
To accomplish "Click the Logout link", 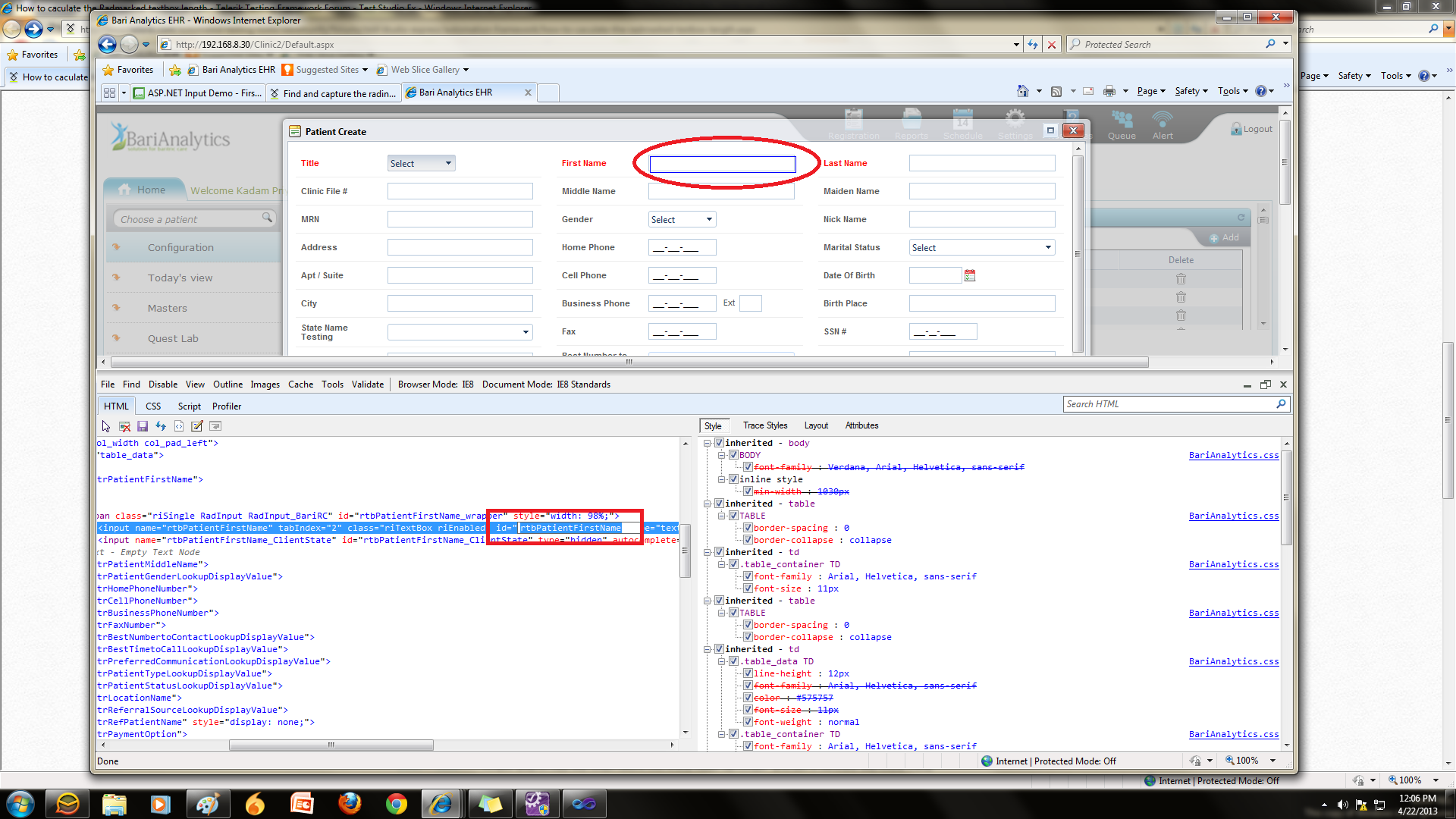I will point(1257,129).
